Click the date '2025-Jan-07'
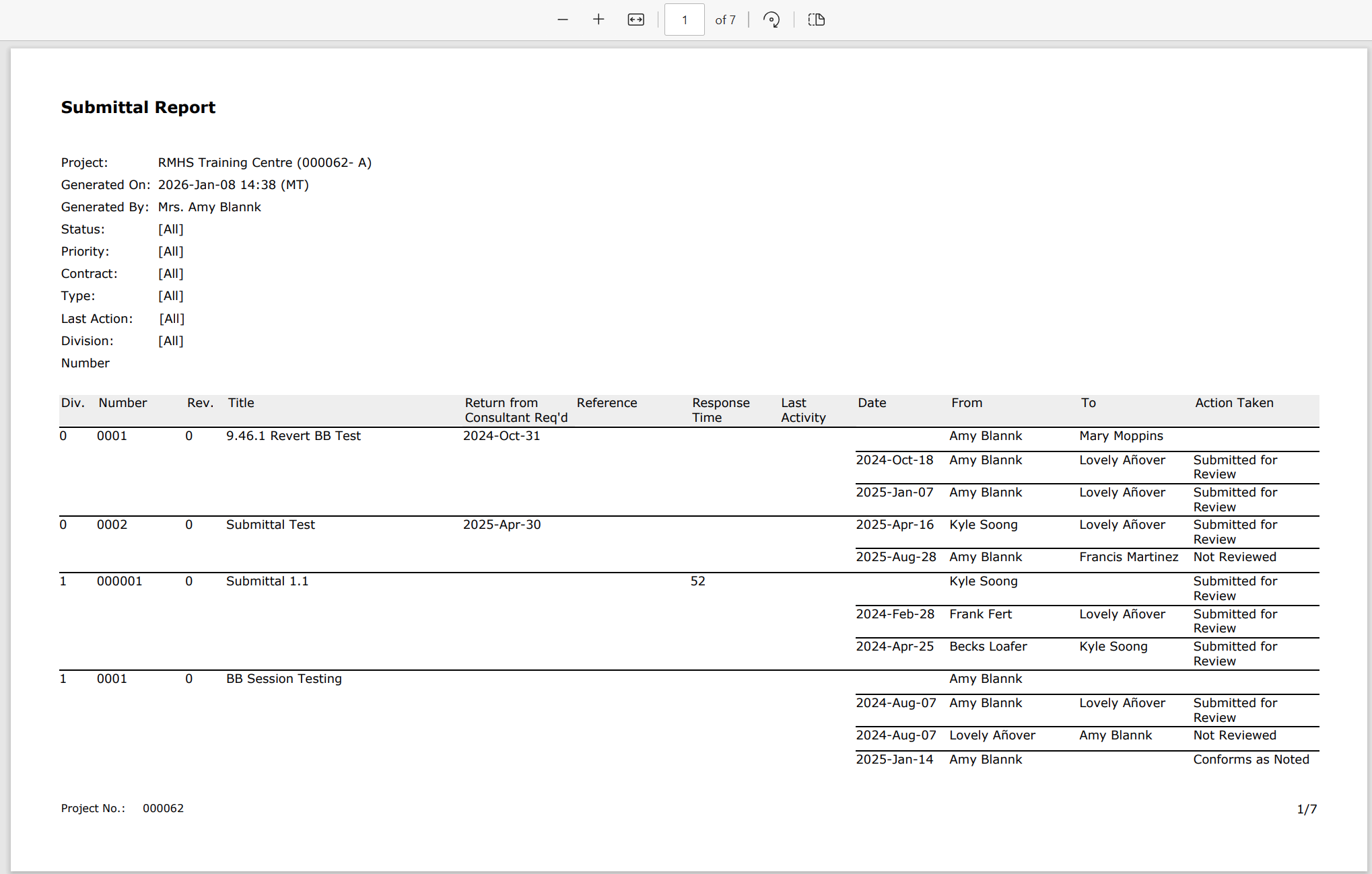This screenshot has height=874, width=1372. [895, 493]
